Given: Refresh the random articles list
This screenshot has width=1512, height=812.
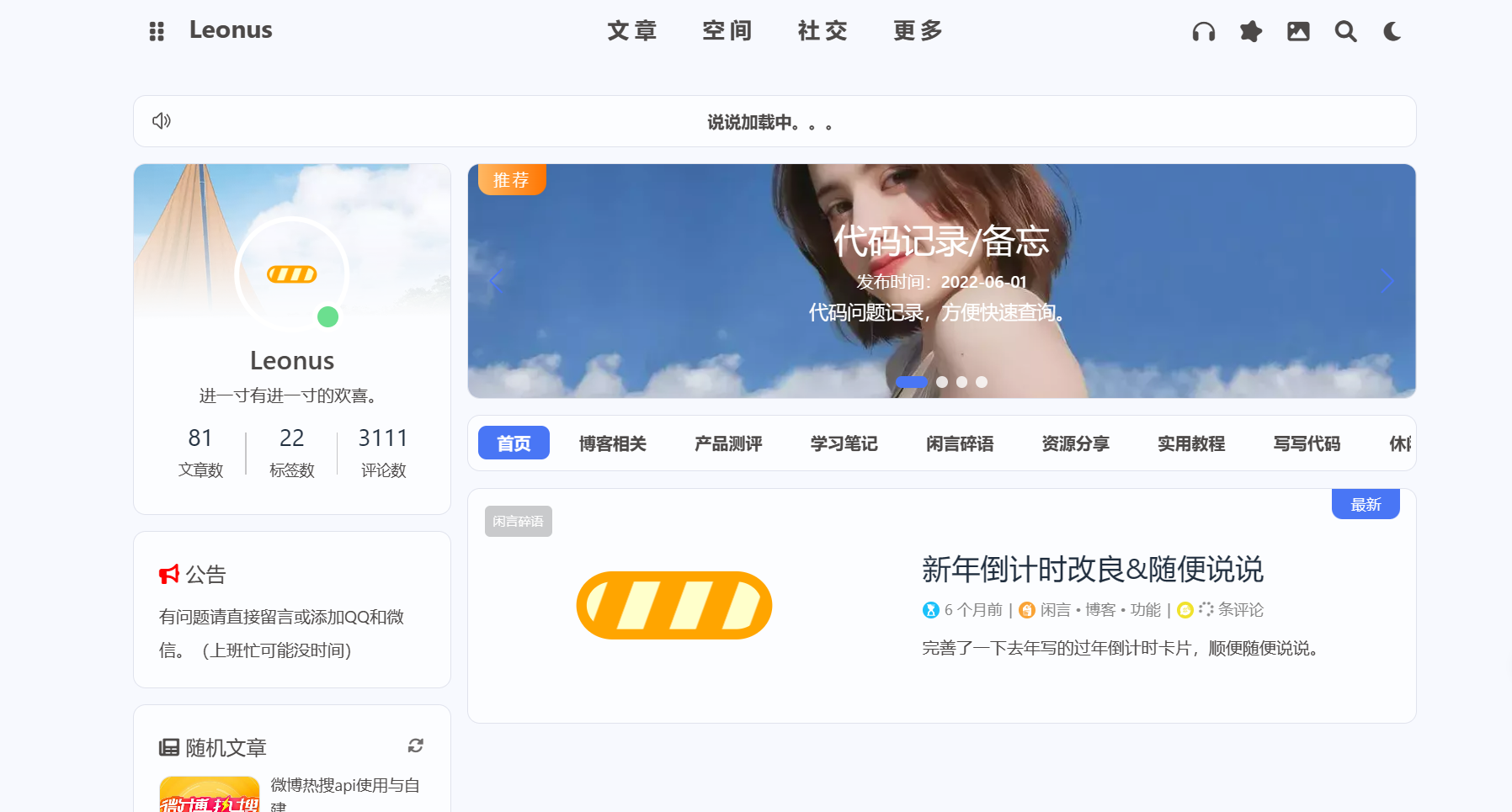Looking at the screenshot, I should [x=416, y=746].
